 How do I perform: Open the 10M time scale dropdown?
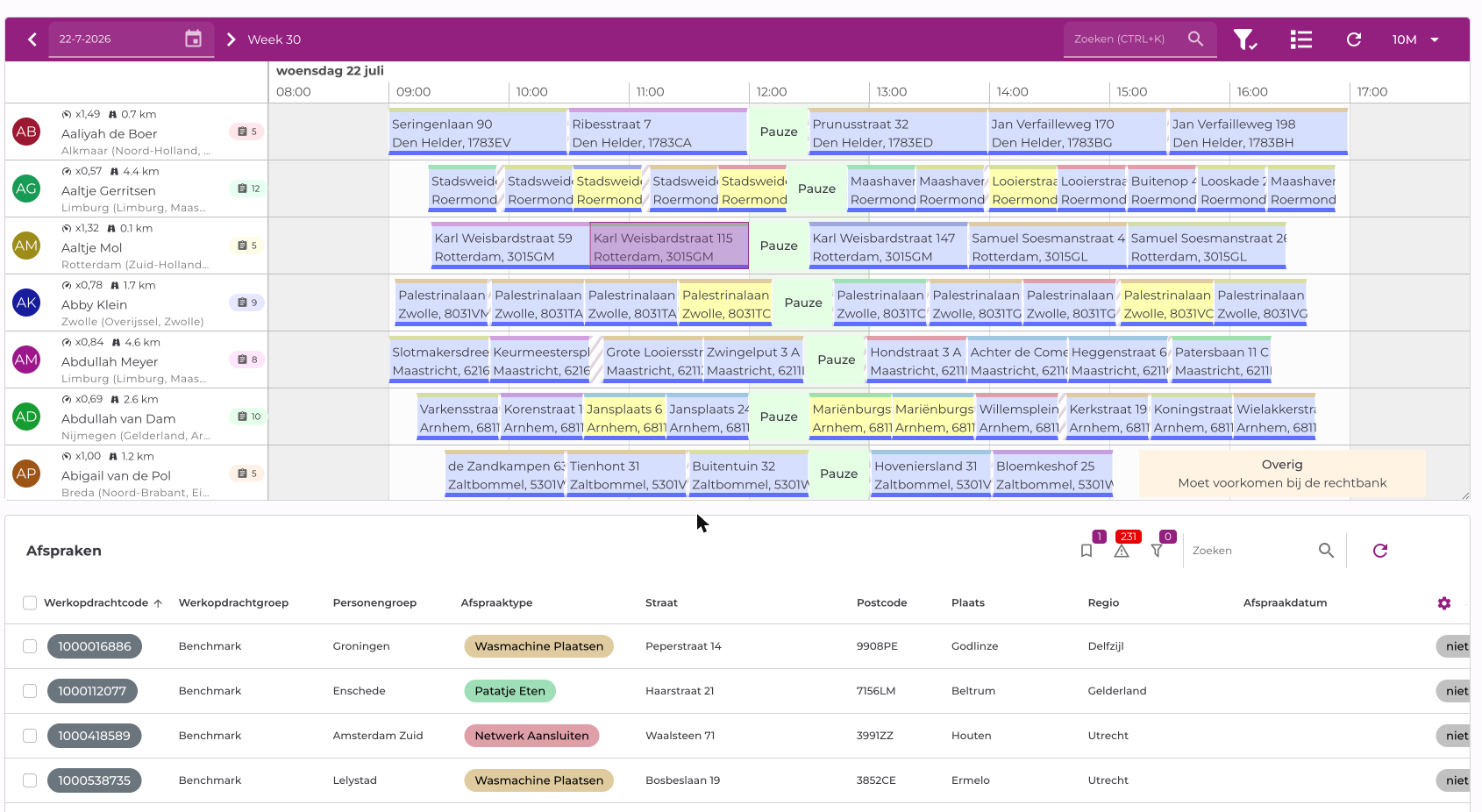point(1416,39)
